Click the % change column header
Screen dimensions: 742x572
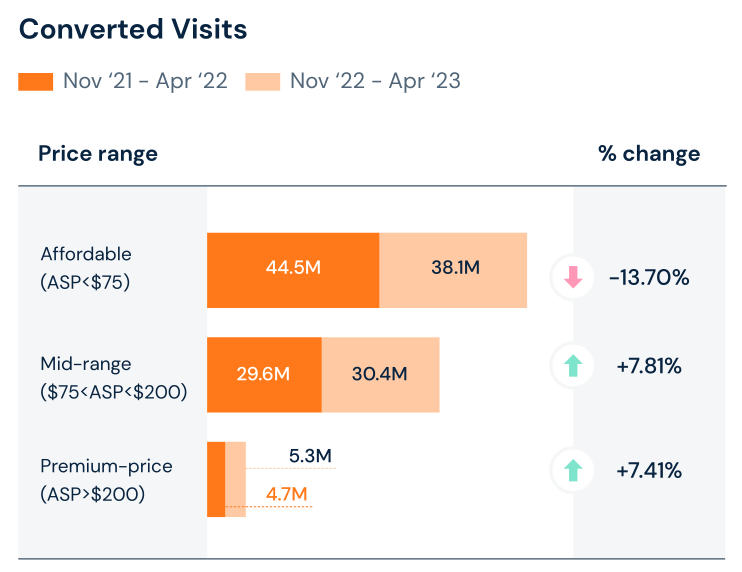coord(649,154)
